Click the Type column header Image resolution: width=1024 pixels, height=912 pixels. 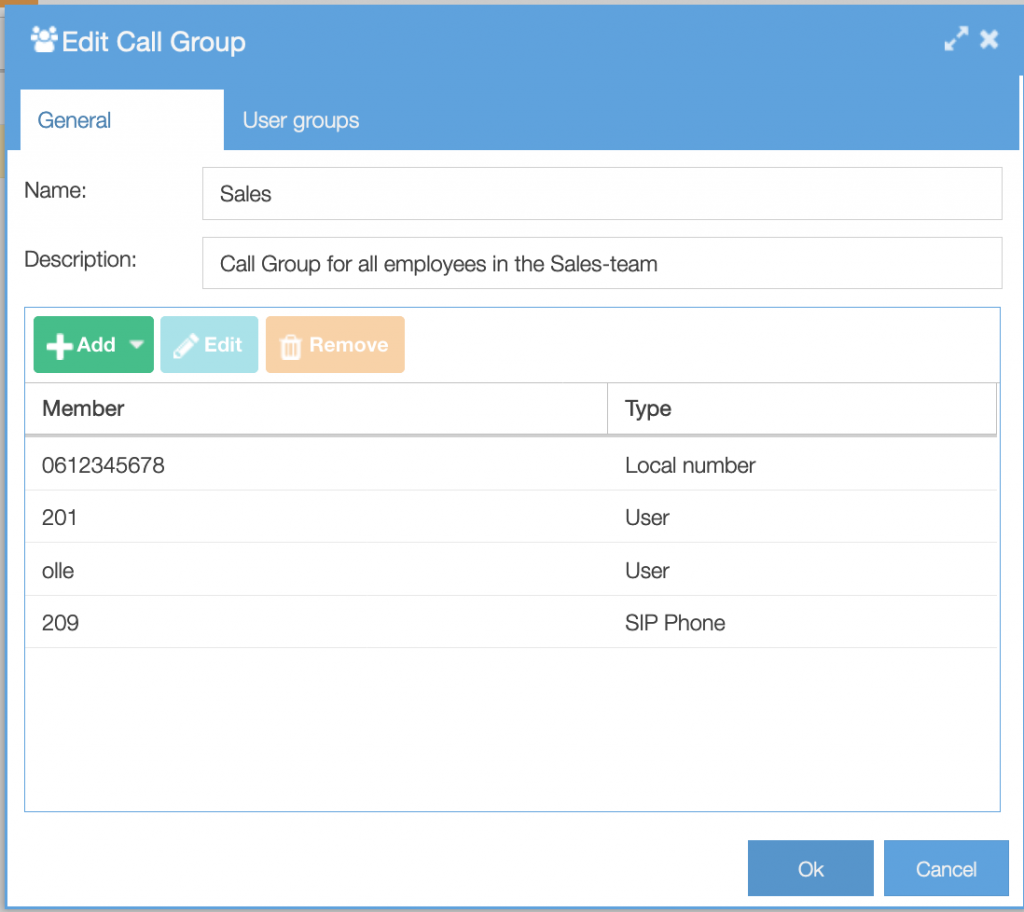pyautogui.click(x=647, y=408)
